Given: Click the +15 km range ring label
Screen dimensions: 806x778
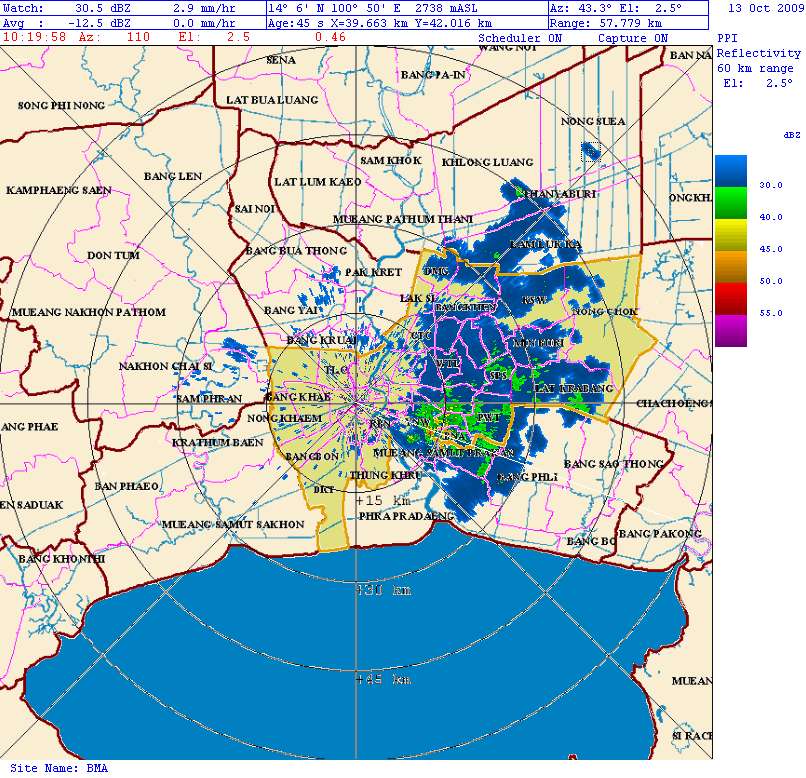Looking at the screenshot, I should pyautogui.click(x=383, y=499).
